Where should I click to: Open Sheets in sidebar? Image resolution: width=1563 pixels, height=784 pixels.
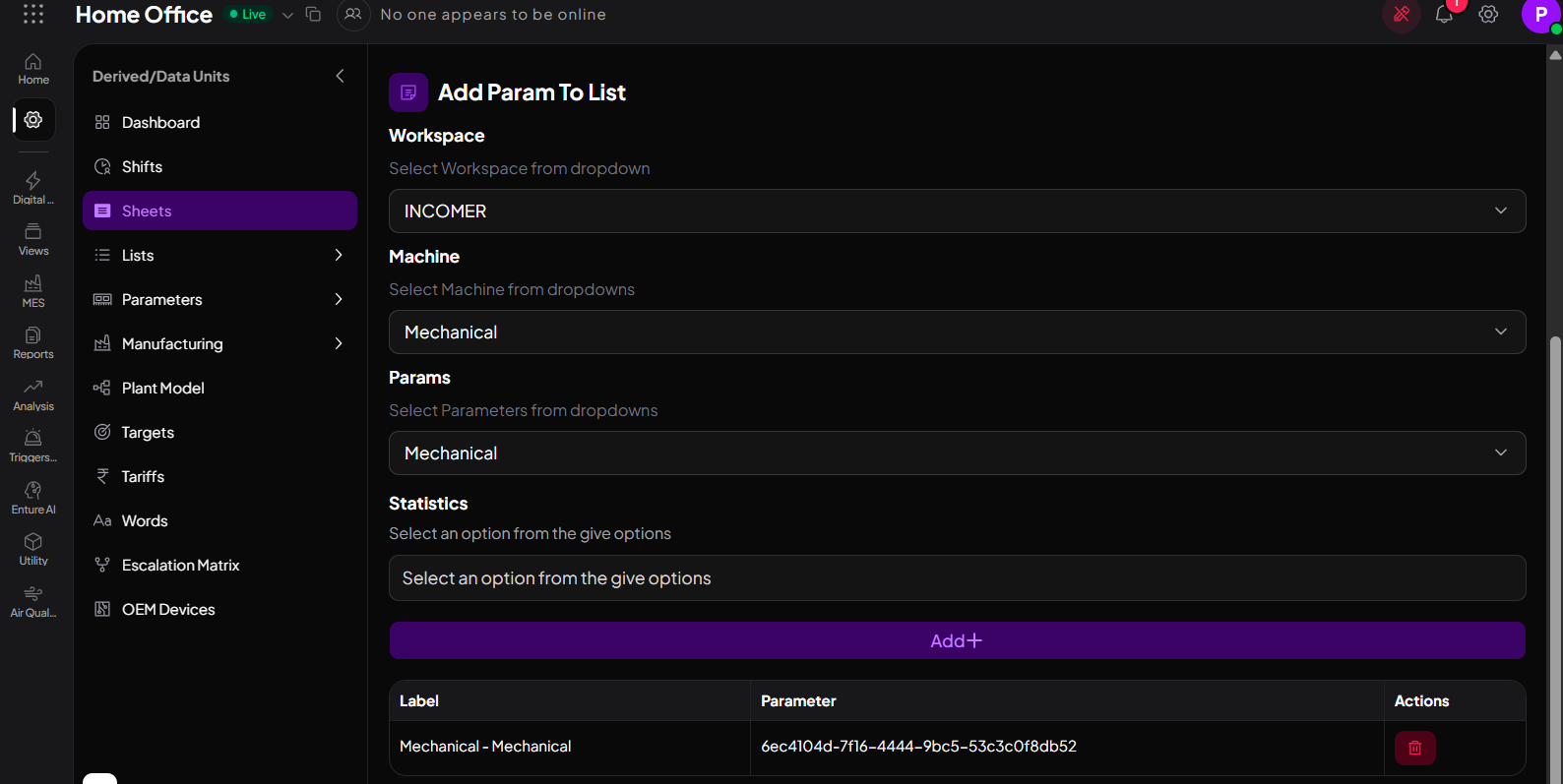[x=219, y=211]
